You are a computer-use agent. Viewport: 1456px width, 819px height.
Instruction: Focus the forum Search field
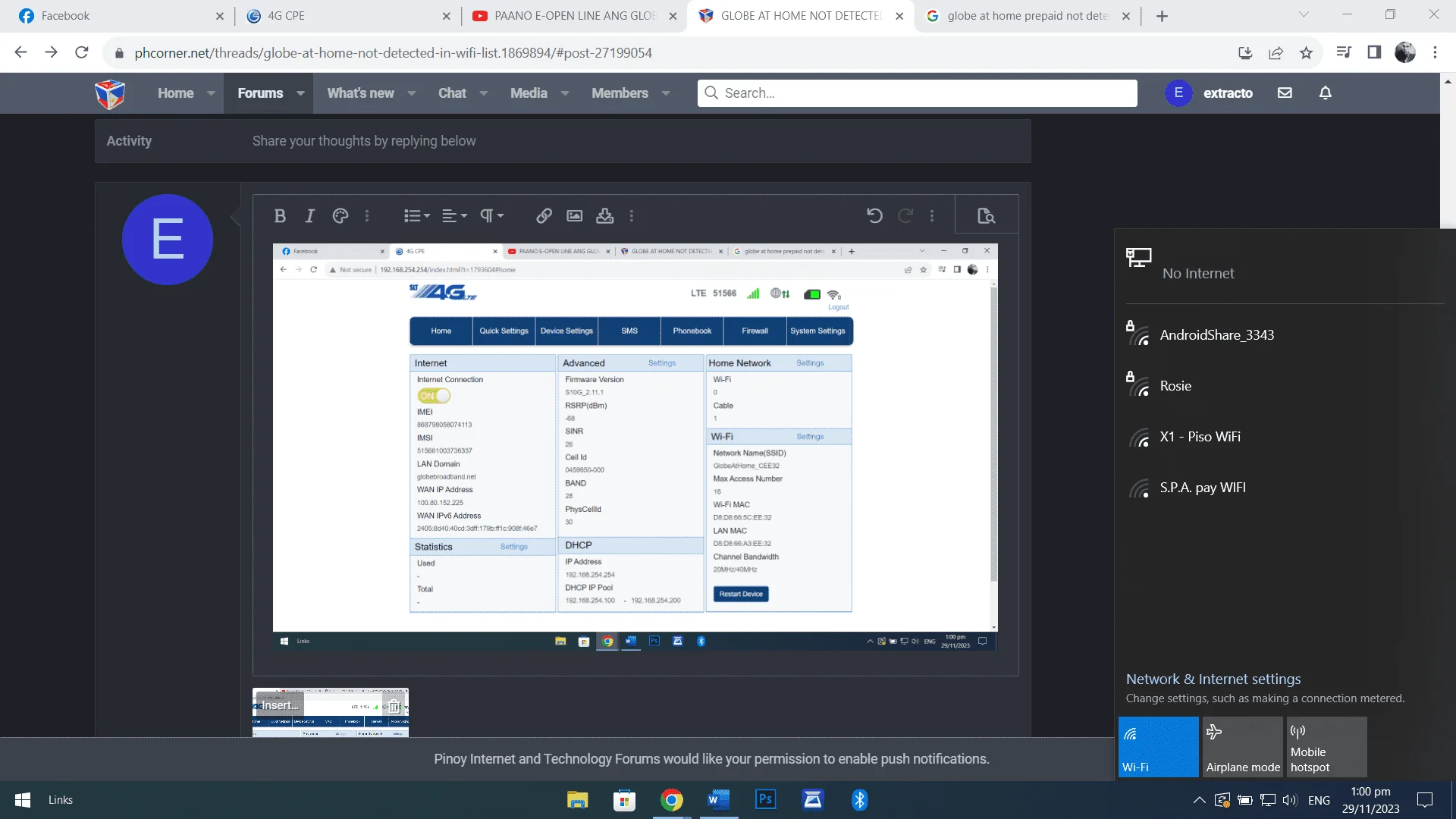click(x=918, y=93)
